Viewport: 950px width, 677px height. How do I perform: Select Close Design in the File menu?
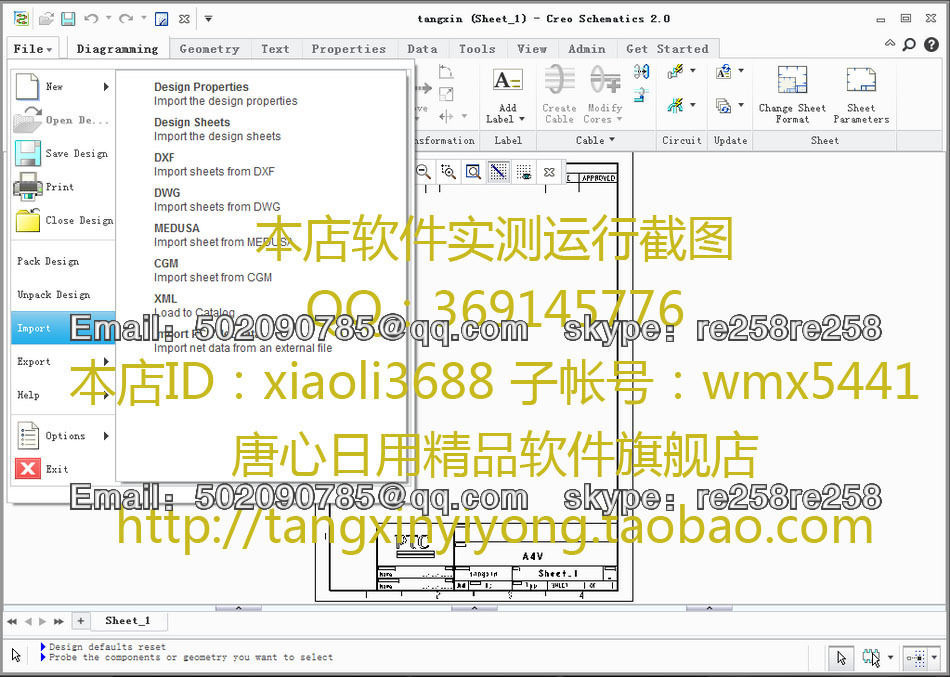(x=63, y=220)
